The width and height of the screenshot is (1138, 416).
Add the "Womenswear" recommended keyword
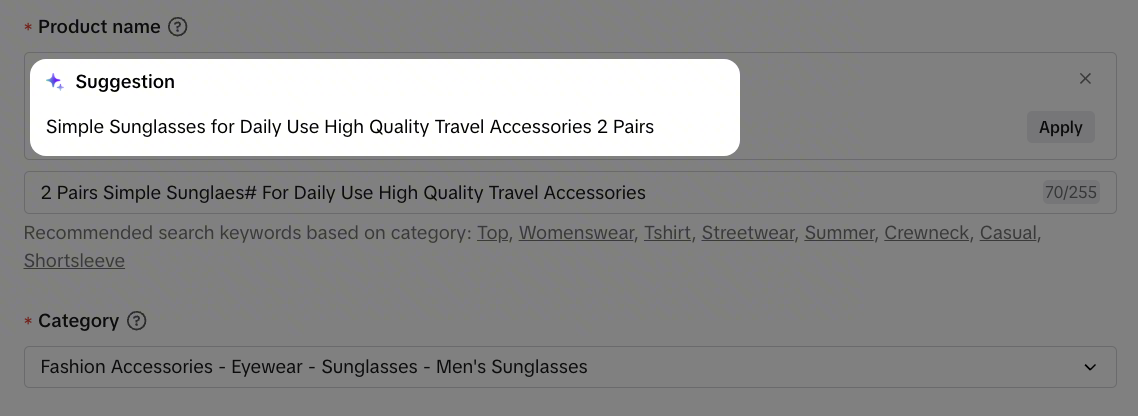click(x=575, y=233)
